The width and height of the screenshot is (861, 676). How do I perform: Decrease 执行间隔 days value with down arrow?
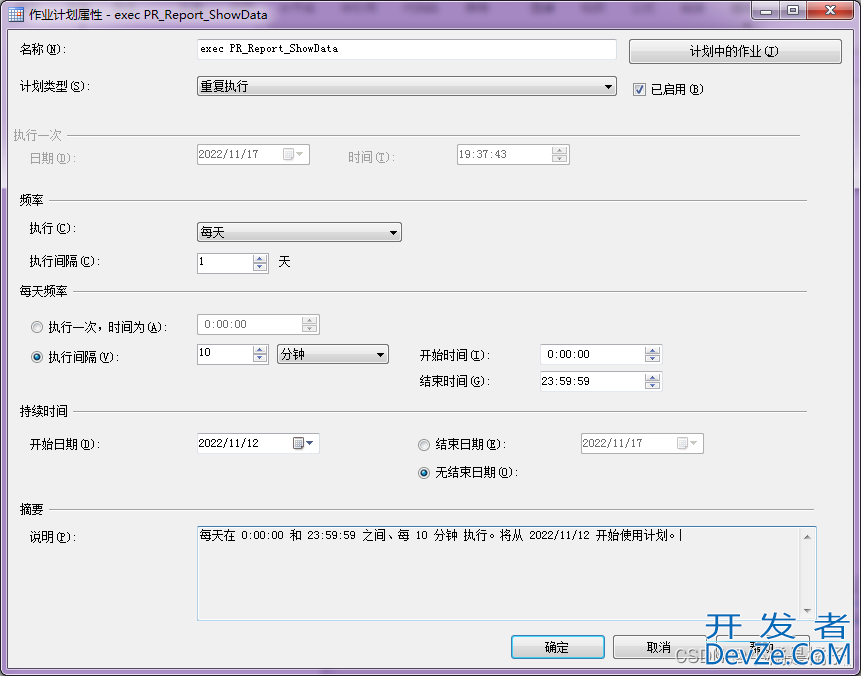click(x=260, y=267)
